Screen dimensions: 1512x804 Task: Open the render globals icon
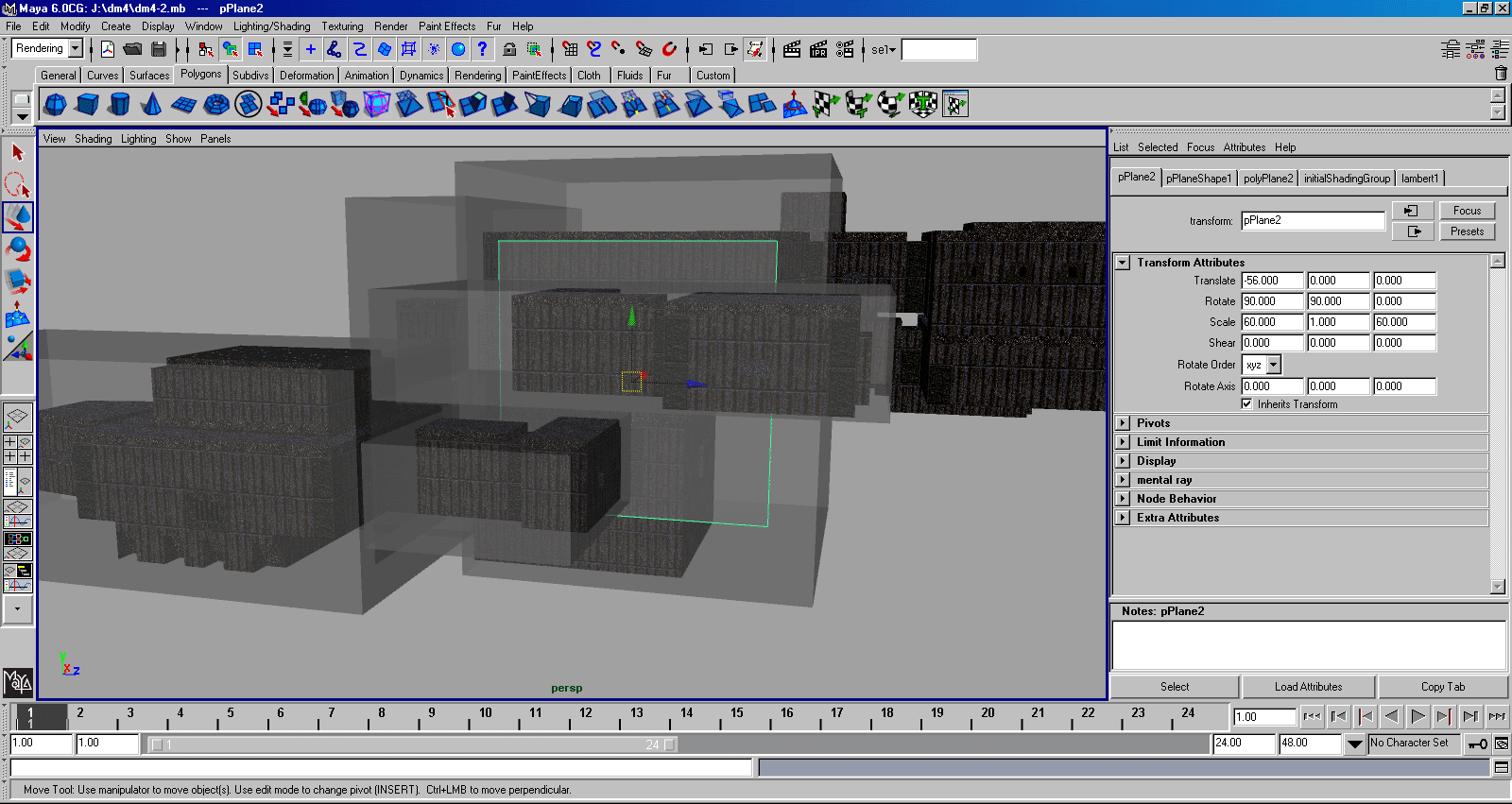845,49
